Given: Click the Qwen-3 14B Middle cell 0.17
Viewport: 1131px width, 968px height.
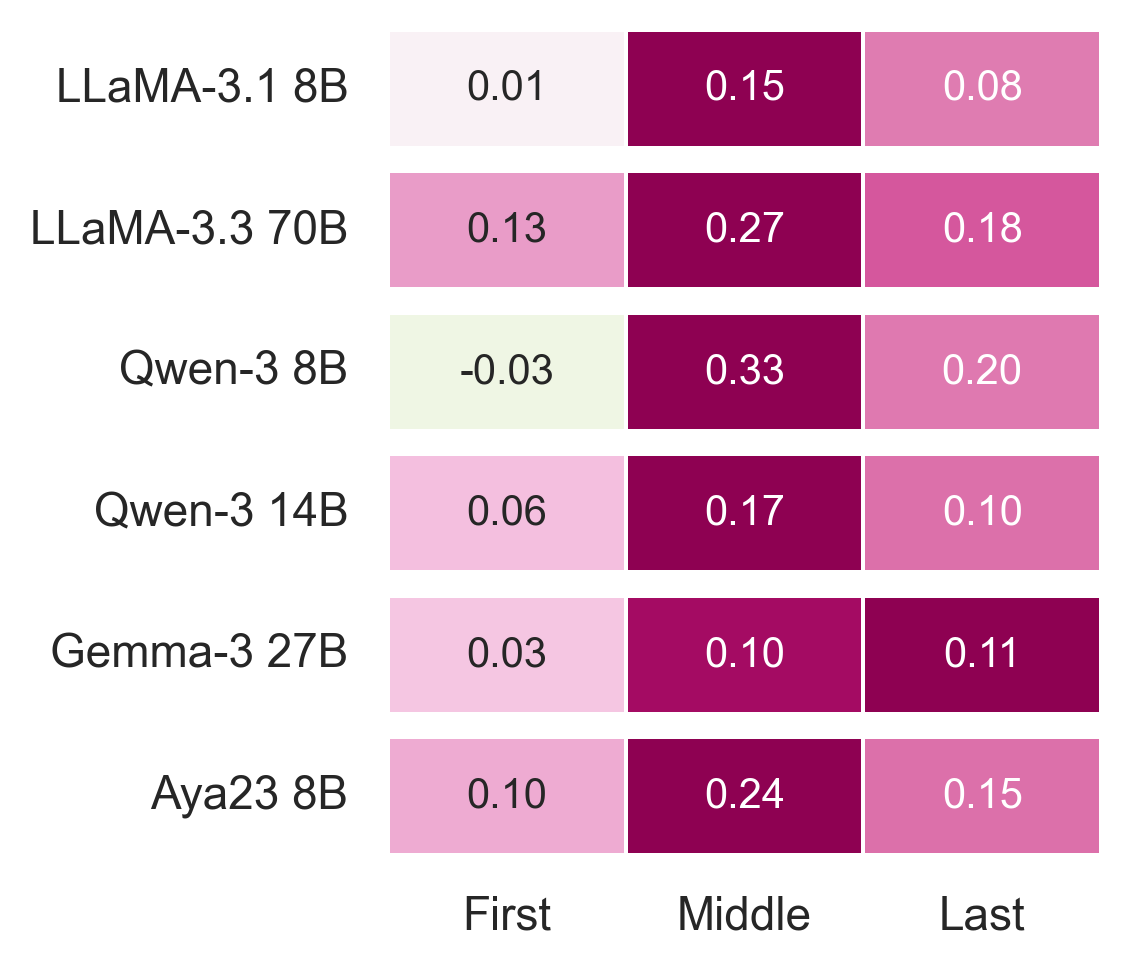Looking at the screenshot, I should [x=744, y=513].
